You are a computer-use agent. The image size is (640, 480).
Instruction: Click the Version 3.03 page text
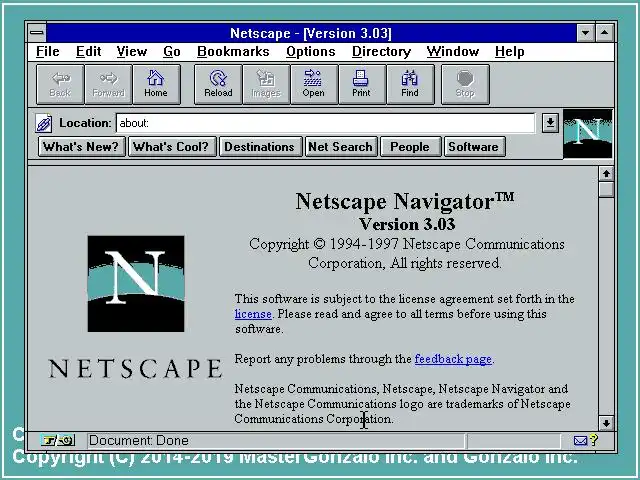pyautogui.click(x=407, y=224)
